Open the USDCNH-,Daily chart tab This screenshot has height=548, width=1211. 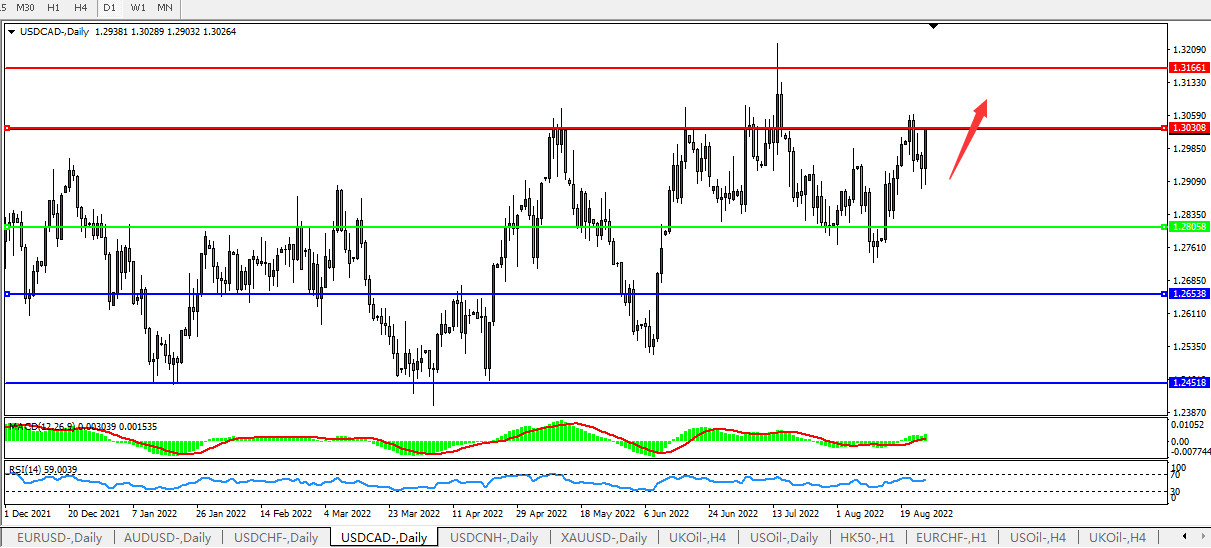[x=494, y=538]
